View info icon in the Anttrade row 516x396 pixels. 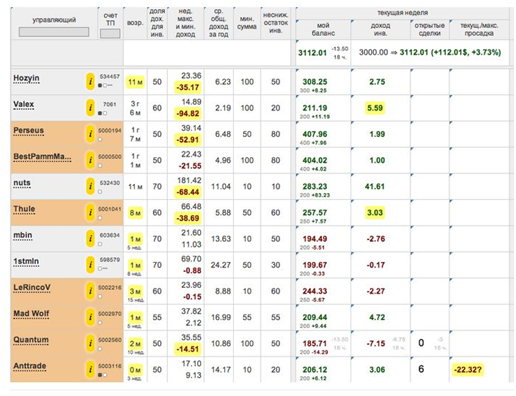pos(90,369)
